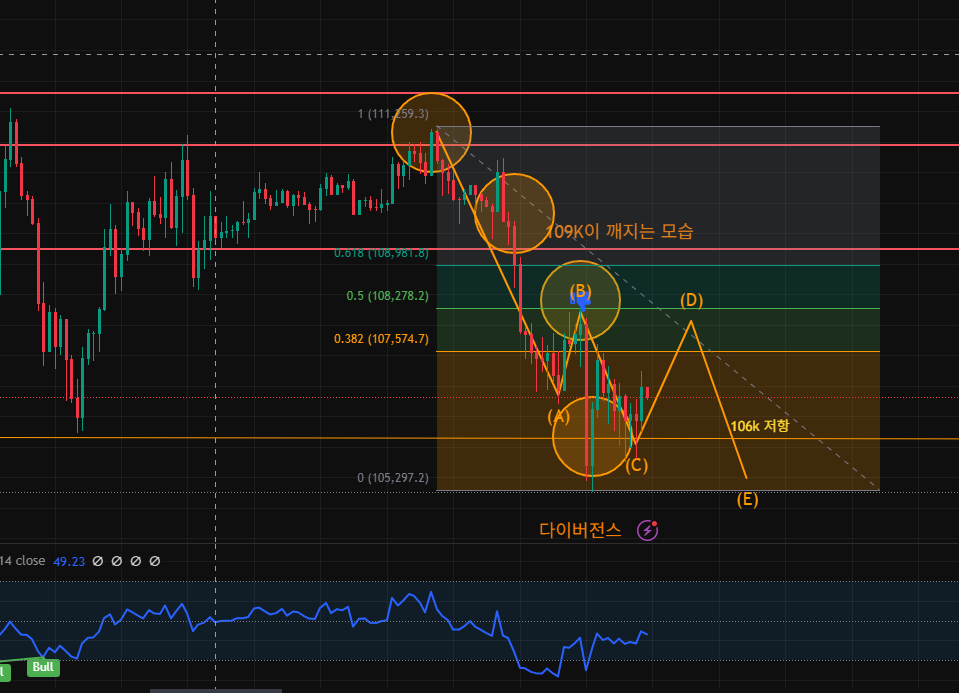The height and width of the screenshot is (693, 959).
Task: Click the horizontal scrollbar at the bottom
Action: [215, 689]
